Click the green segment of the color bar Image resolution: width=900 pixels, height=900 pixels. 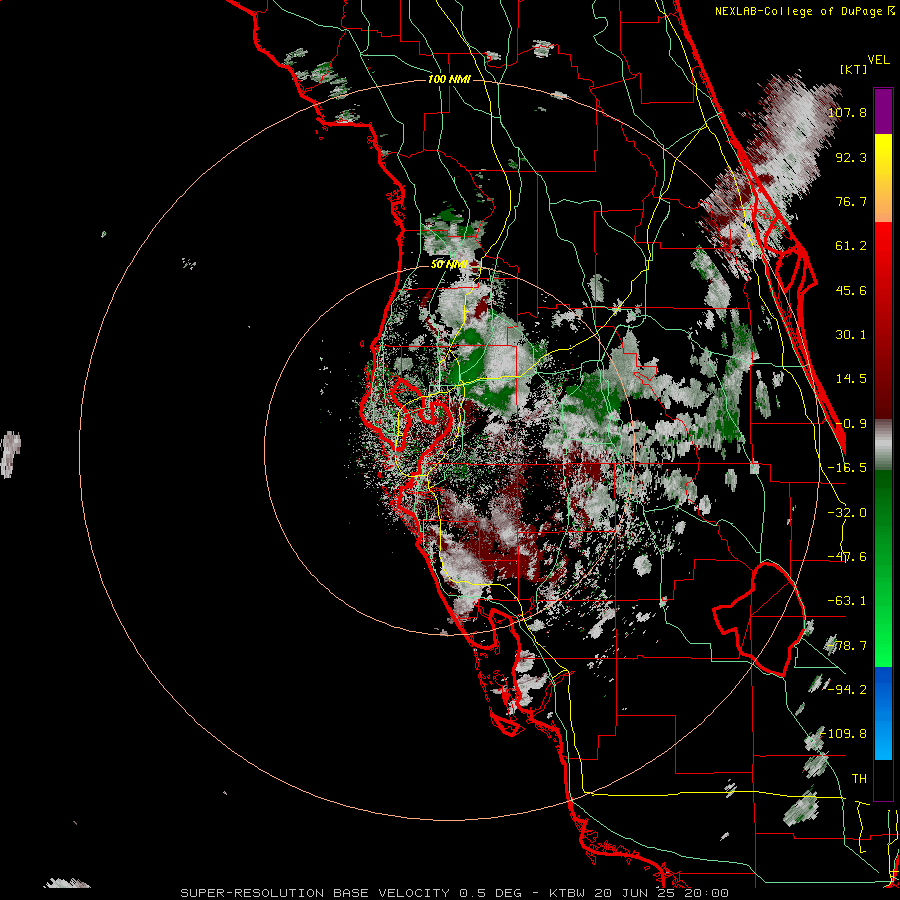(x=883, y=568)
